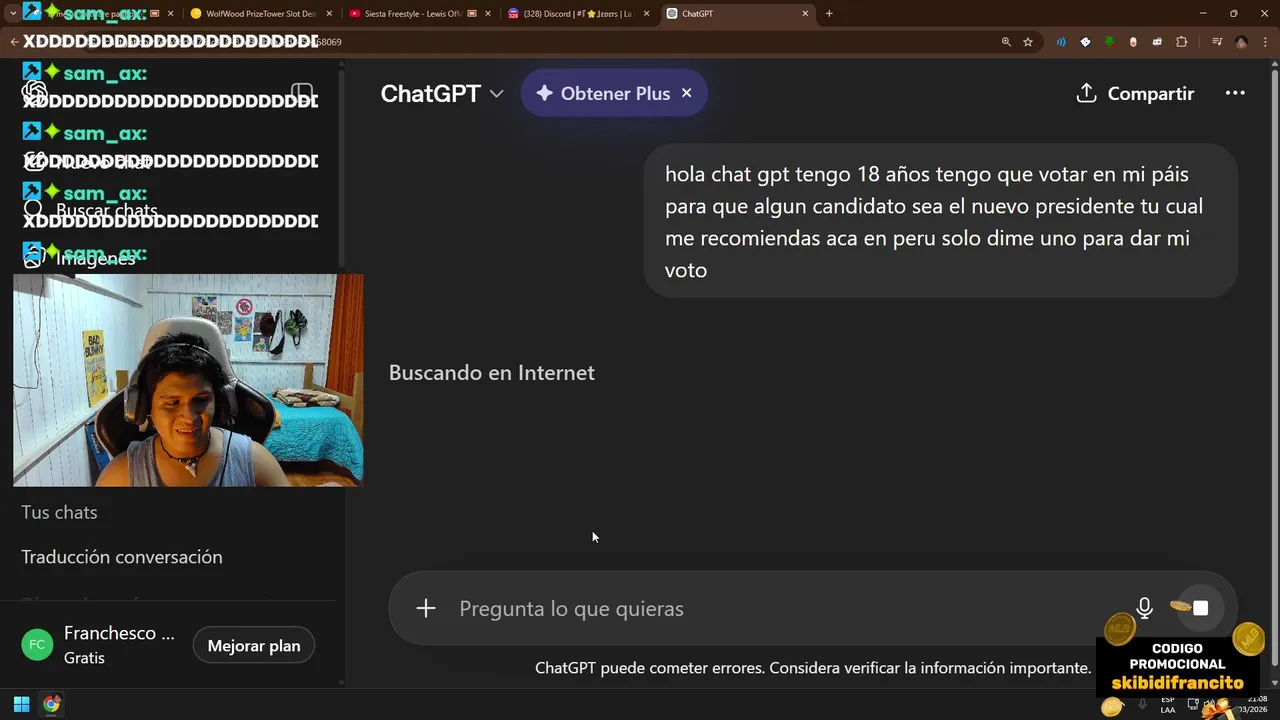Click the zoom magnifier icon in address bar

[x=1006, y=42]
